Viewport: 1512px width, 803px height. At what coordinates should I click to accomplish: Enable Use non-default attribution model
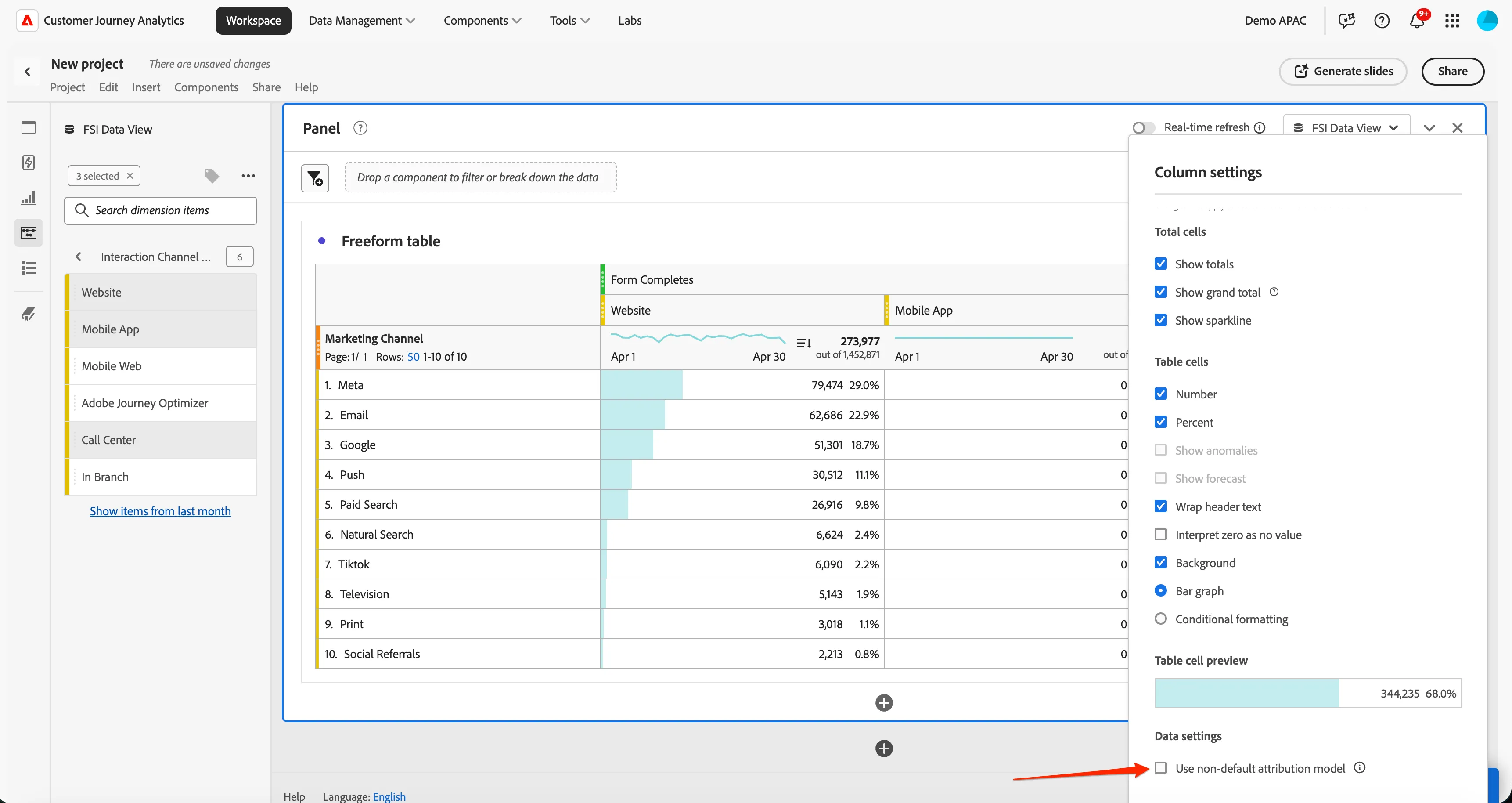(x=1160, y=768)
